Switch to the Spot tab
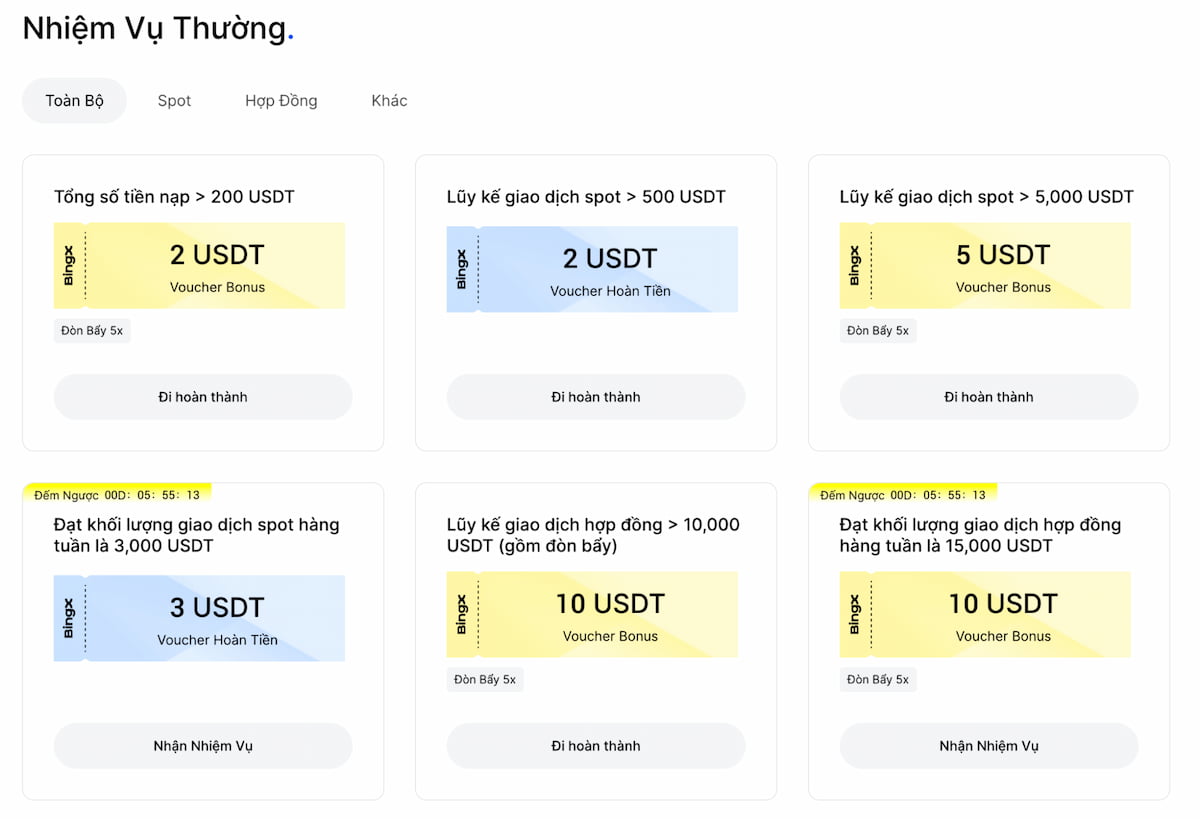This screenshot has width=1200, height=819. coord(174,101)
